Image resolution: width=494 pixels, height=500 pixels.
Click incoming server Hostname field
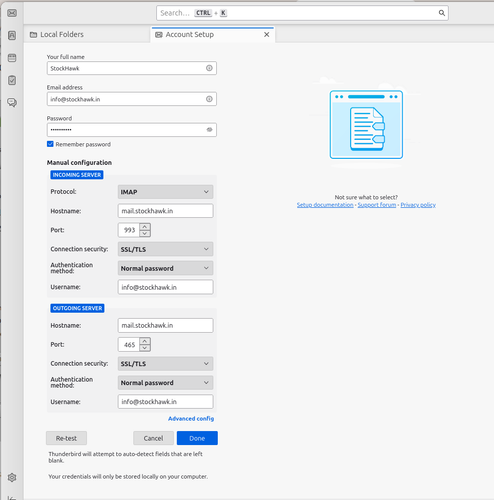[x=165, y=211]
